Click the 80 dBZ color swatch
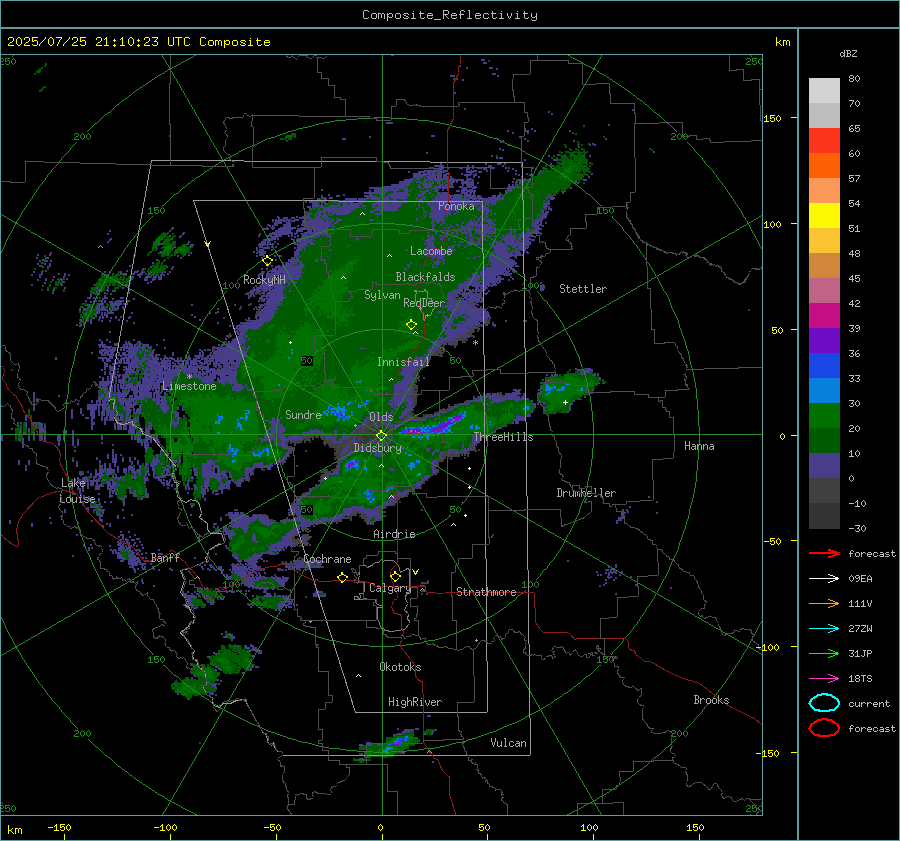900x841 pixels. (x=824, y=90)
